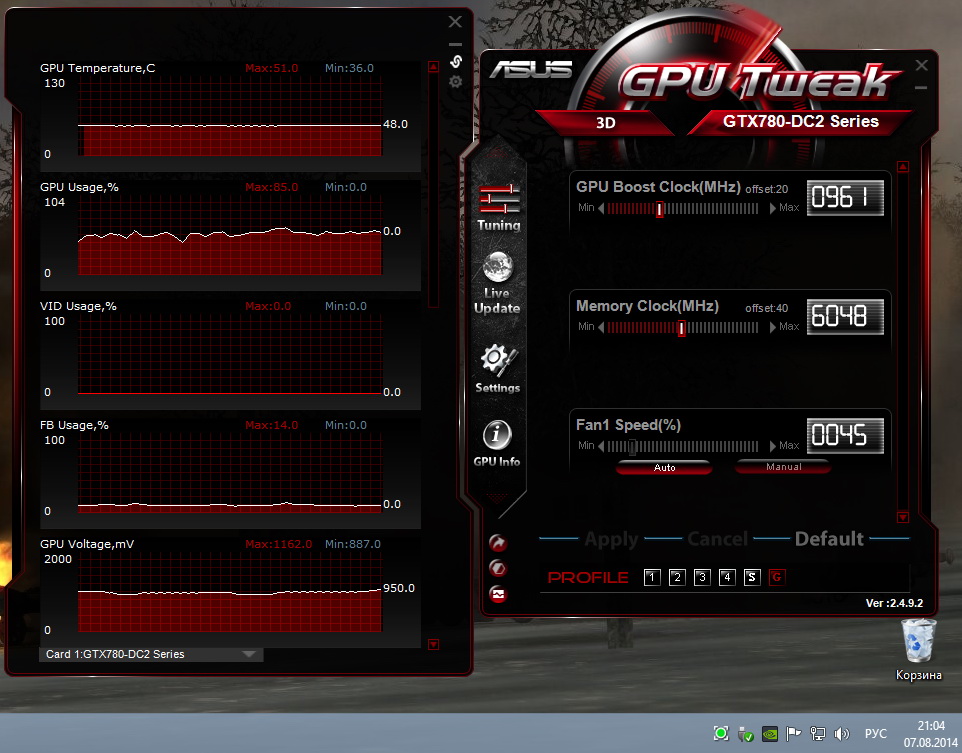Click the tray icon with green checkmark

click(x=745, y=734)
